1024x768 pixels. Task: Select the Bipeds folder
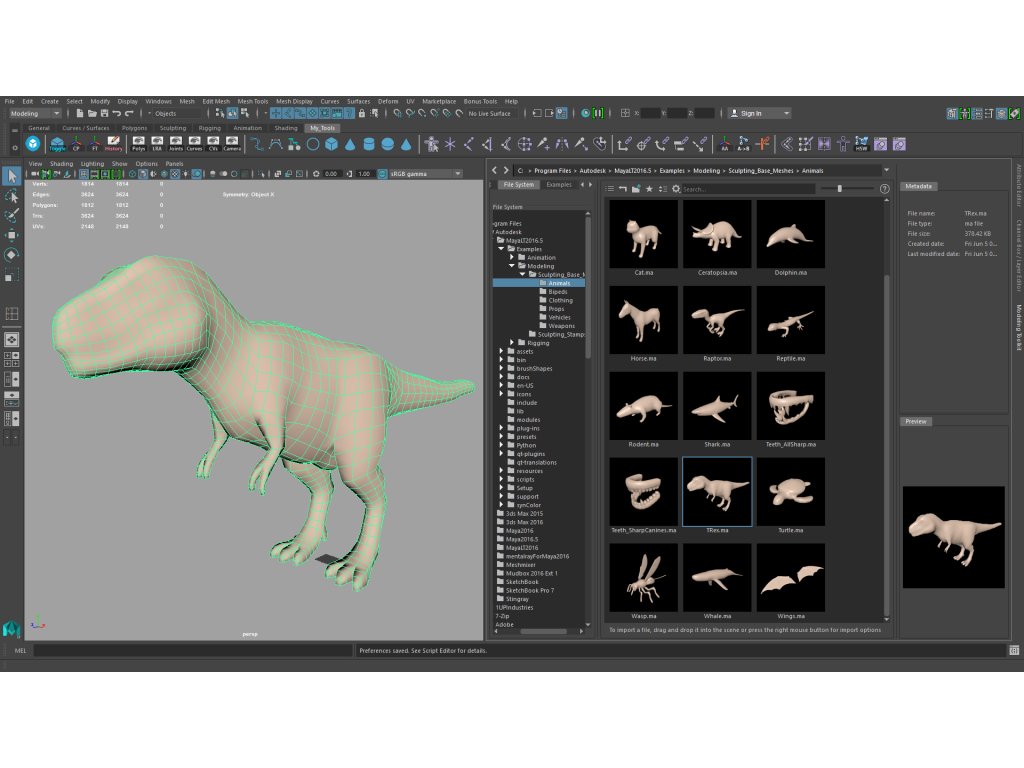557,292
